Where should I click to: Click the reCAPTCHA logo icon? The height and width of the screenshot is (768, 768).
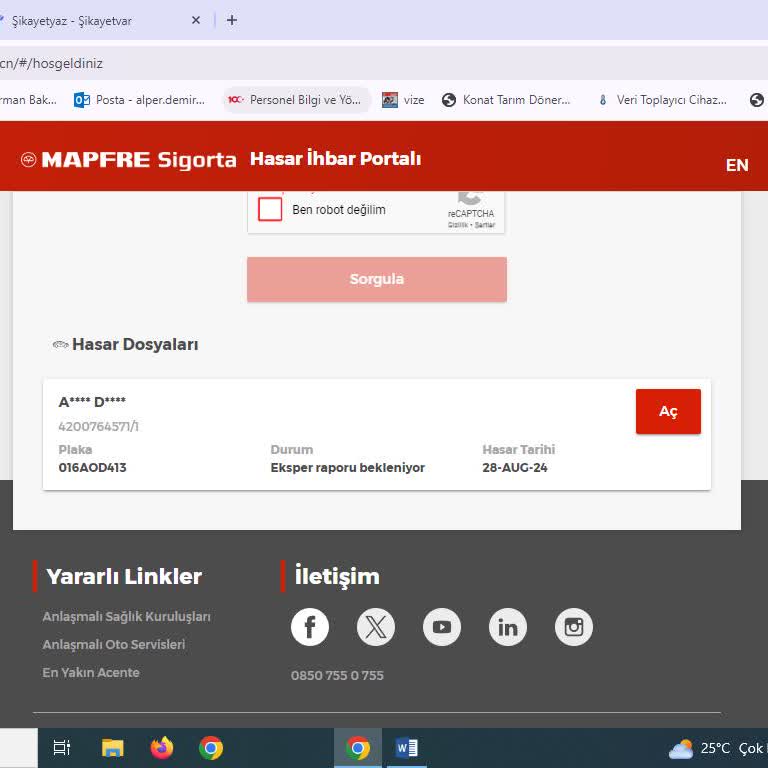point(470,198)
